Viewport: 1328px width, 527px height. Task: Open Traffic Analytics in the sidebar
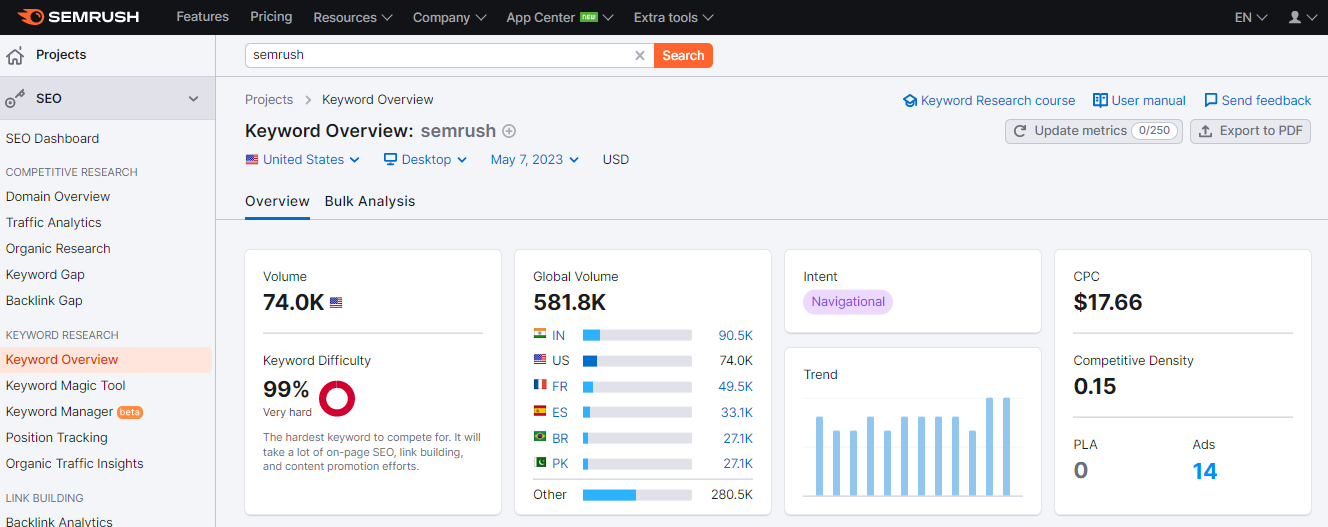tap(54, 223)
